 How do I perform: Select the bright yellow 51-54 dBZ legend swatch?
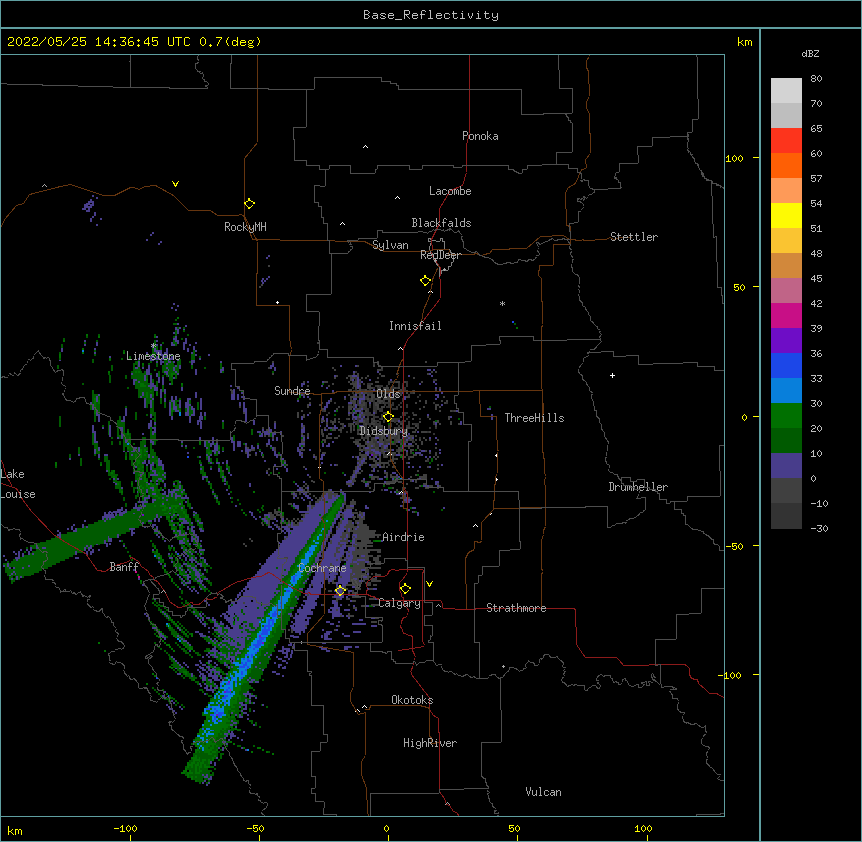[786, 215]
